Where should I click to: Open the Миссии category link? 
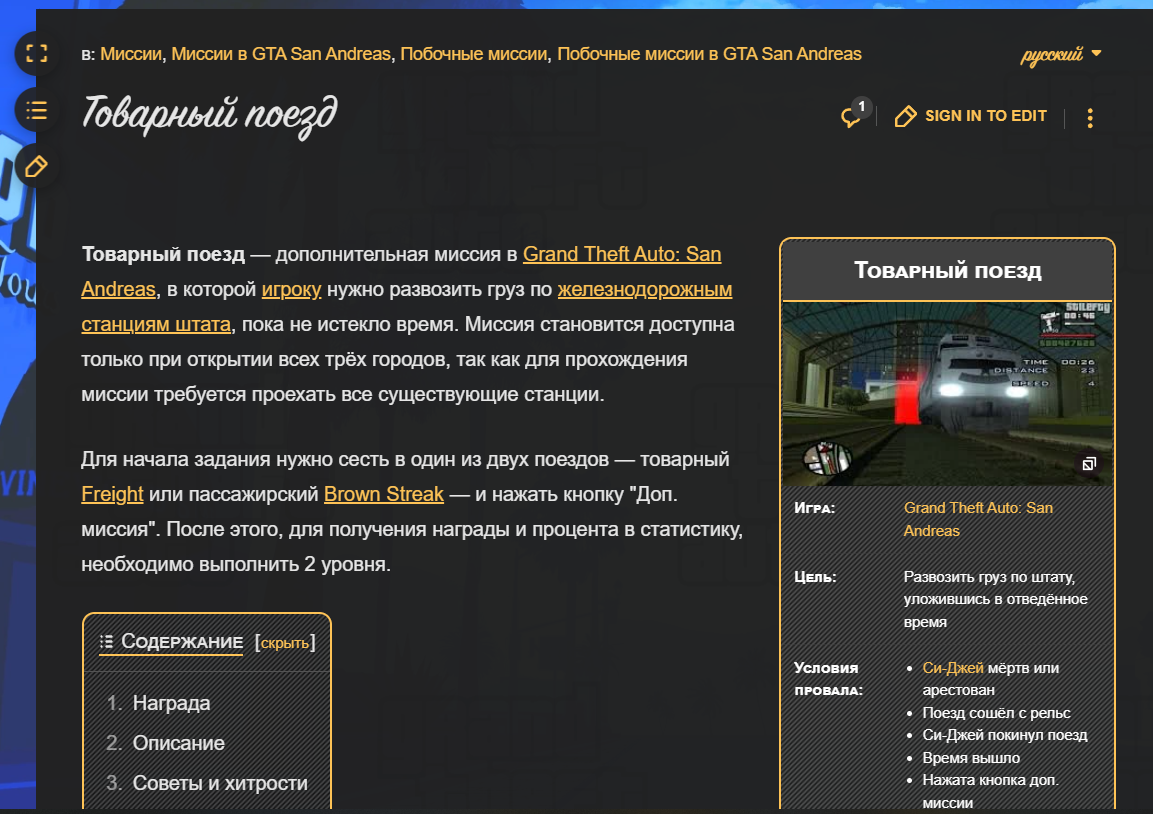point(131,54)
